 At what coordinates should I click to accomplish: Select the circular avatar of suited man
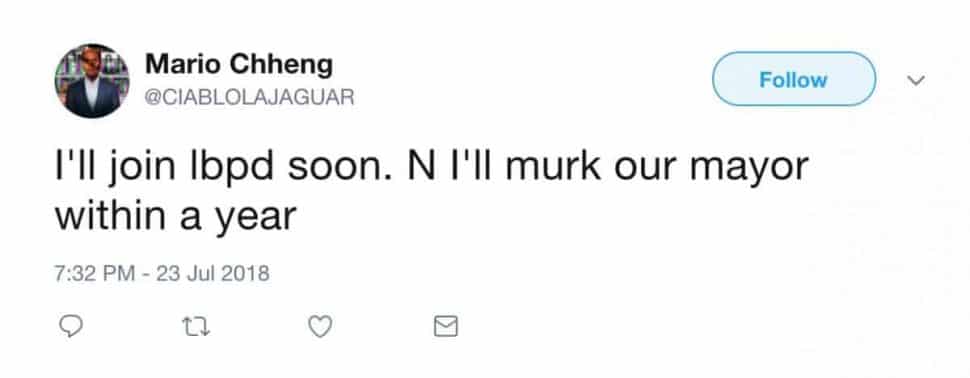[92, 80]
